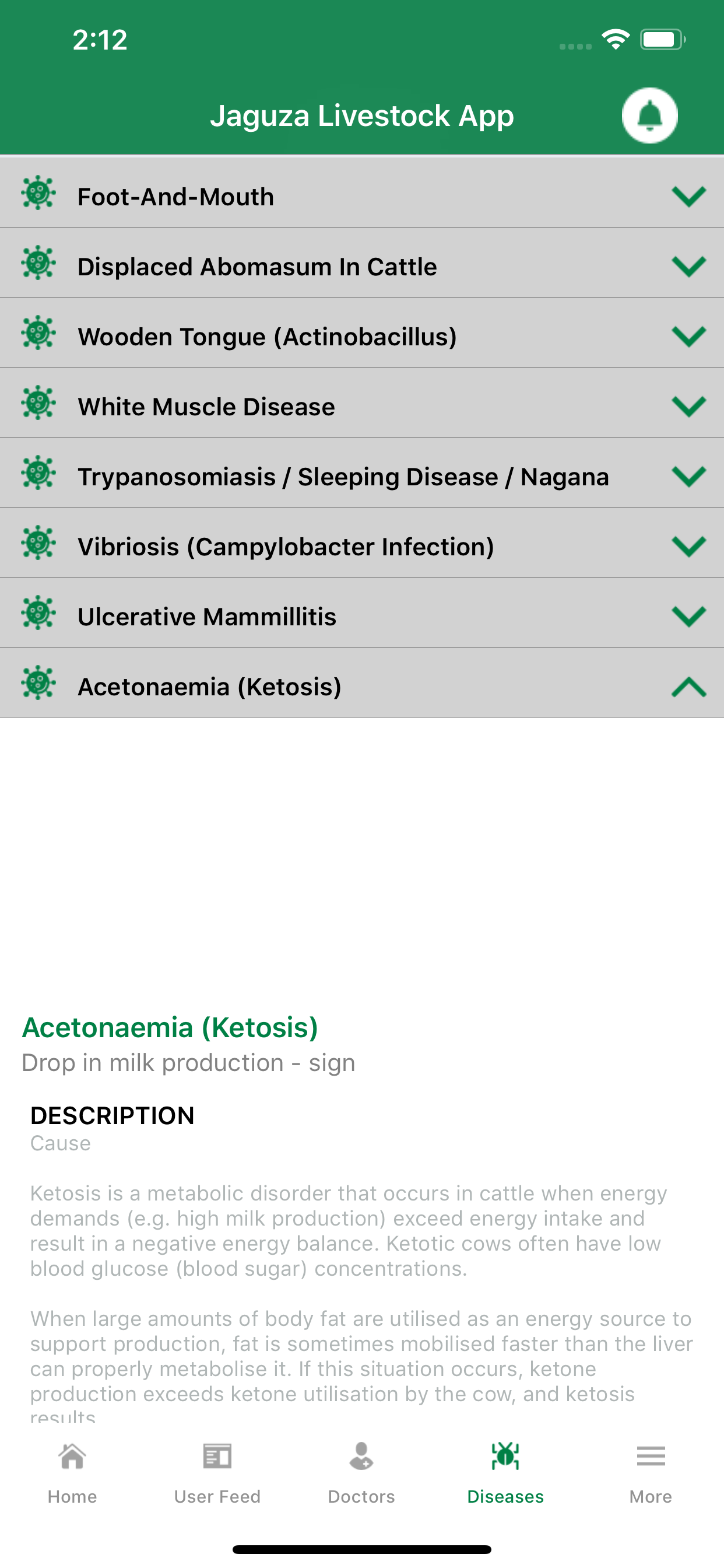Open the User Feed icon
The width and height of the screenshot is (724, 1568).
(217, 1457)
